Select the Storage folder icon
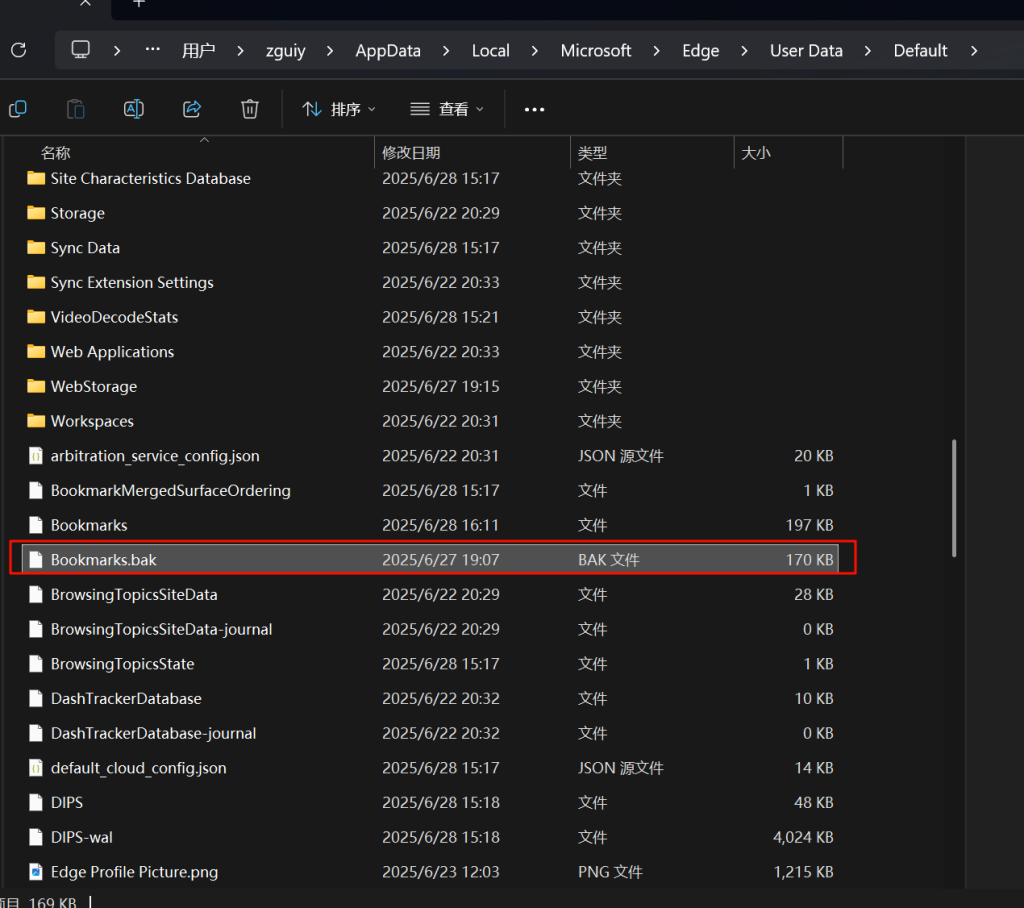Image resolution: width=1024 pixels, height=908 pixels. point(36,213)
